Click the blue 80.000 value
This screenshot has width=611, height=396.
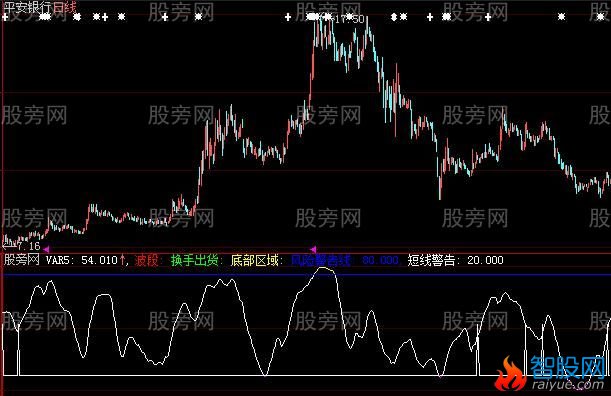tap(380, 260)
